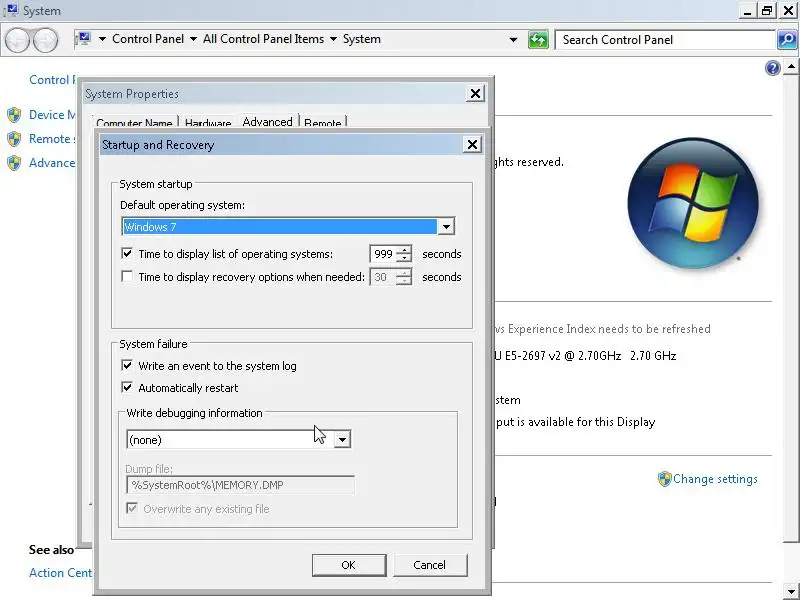Confirm with the OK button

point(349,565)
